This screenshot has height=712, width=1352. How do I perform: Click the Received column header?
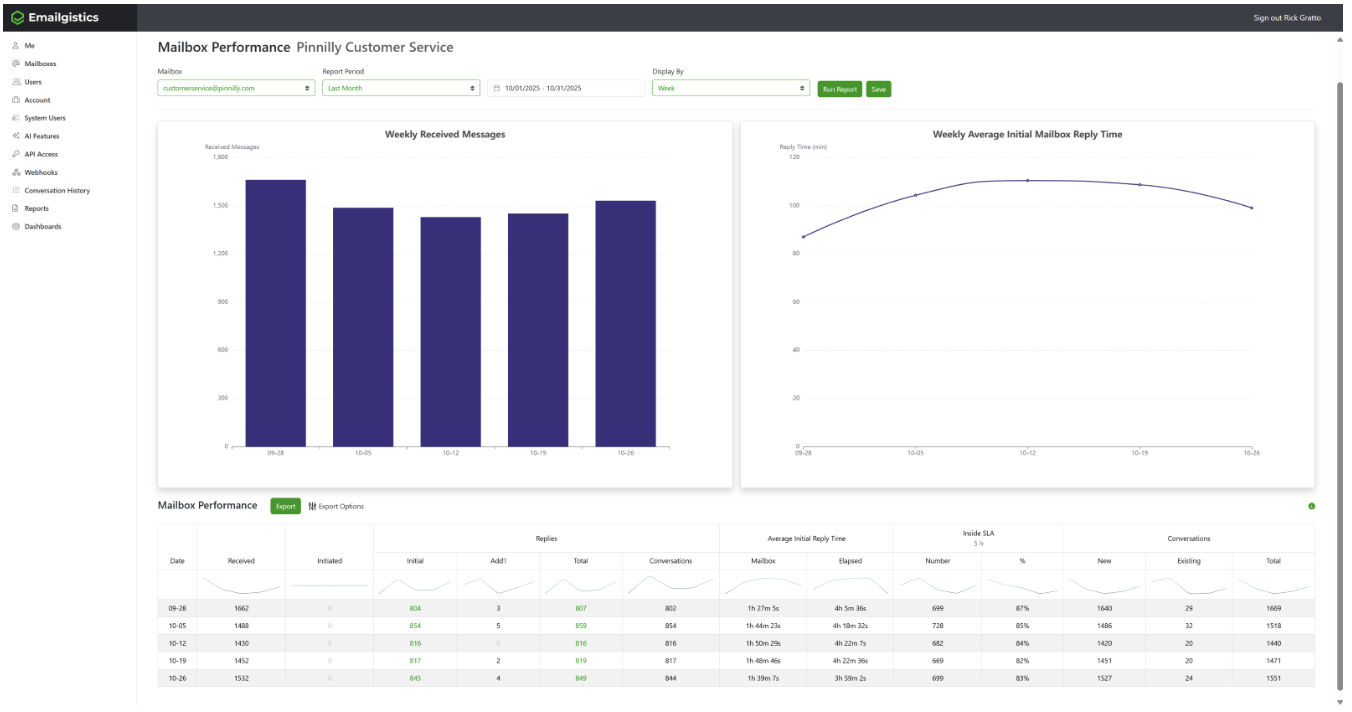click(241, 561)
